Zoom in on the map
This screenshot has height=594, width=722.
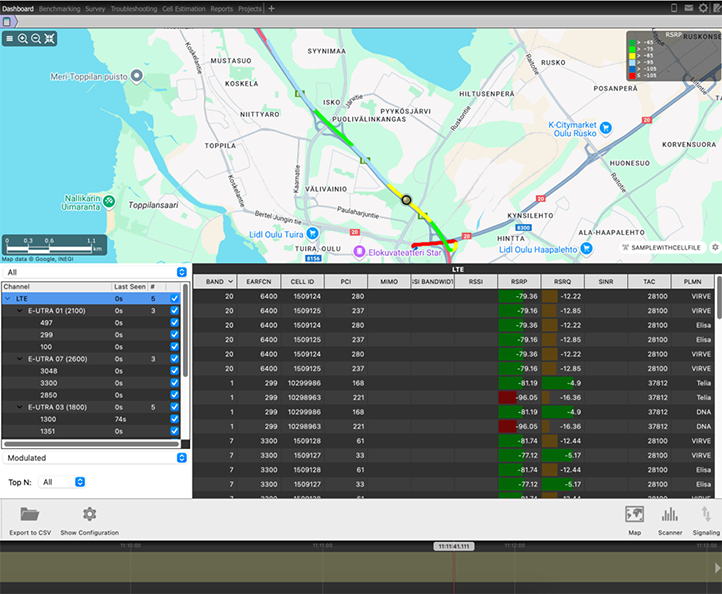[23, 38]
